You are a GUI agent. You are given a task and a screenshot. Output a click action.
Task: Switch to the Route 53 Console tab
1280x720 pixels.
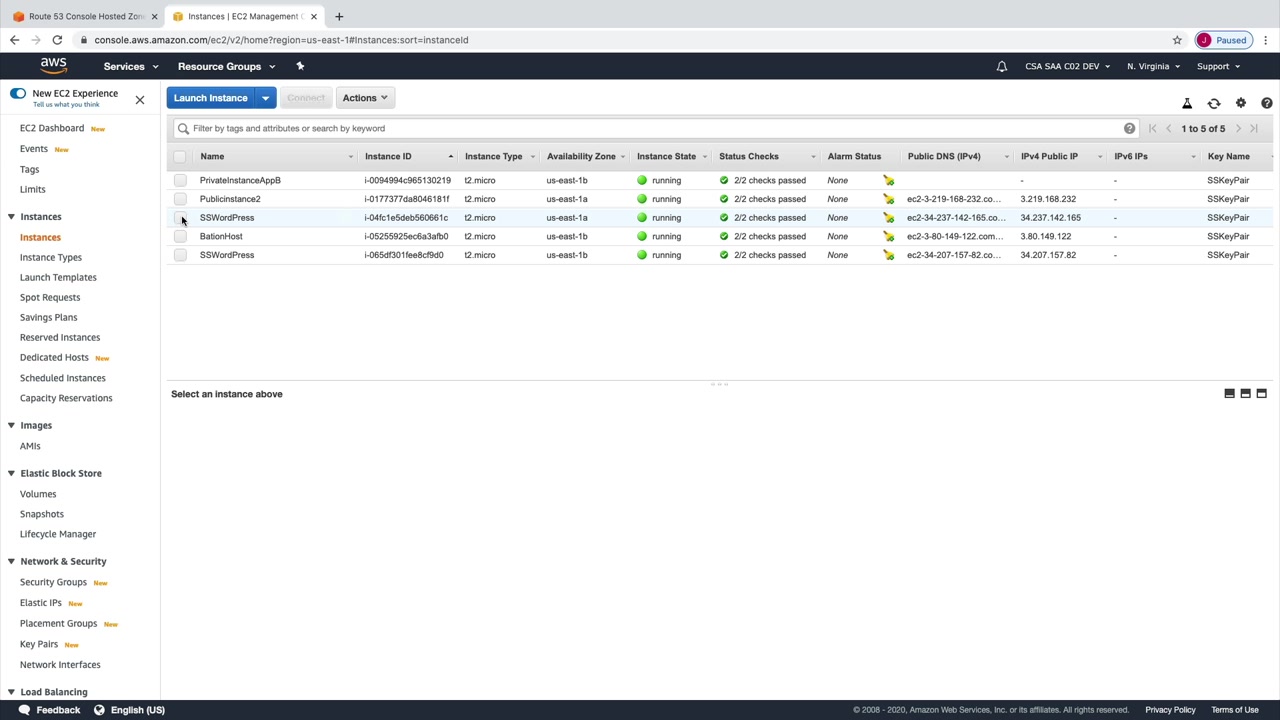86,16
